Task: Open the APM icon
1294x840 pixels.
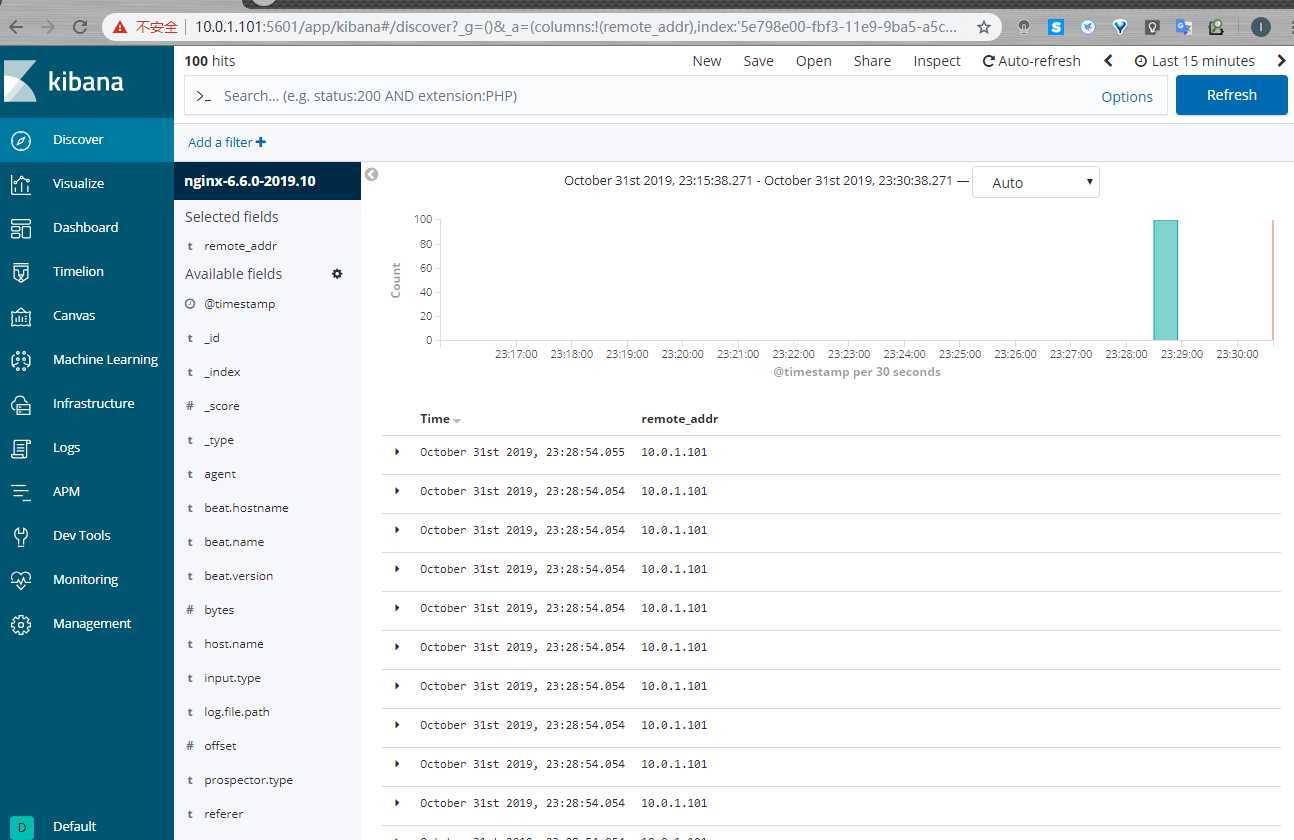Action: pyautogui.click(x=21, y=492)
